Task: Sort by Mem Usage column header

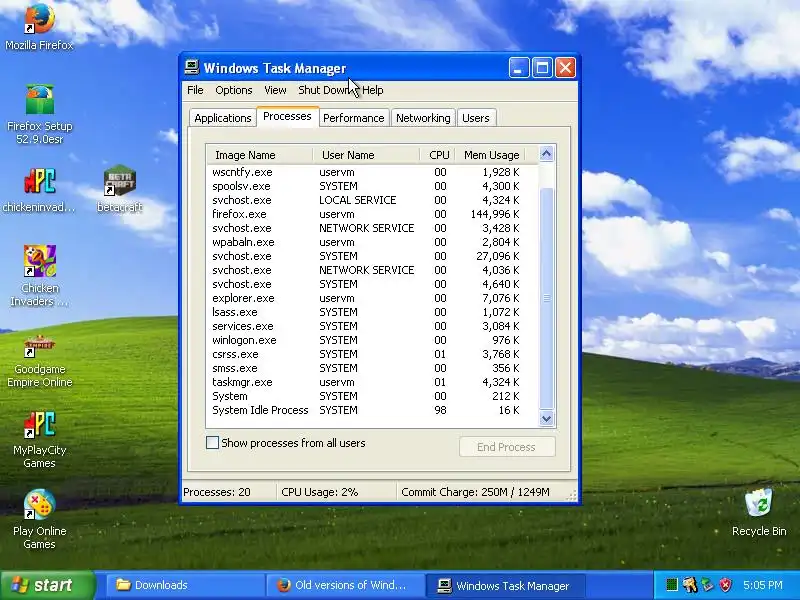Action: [x=491, y=155]
